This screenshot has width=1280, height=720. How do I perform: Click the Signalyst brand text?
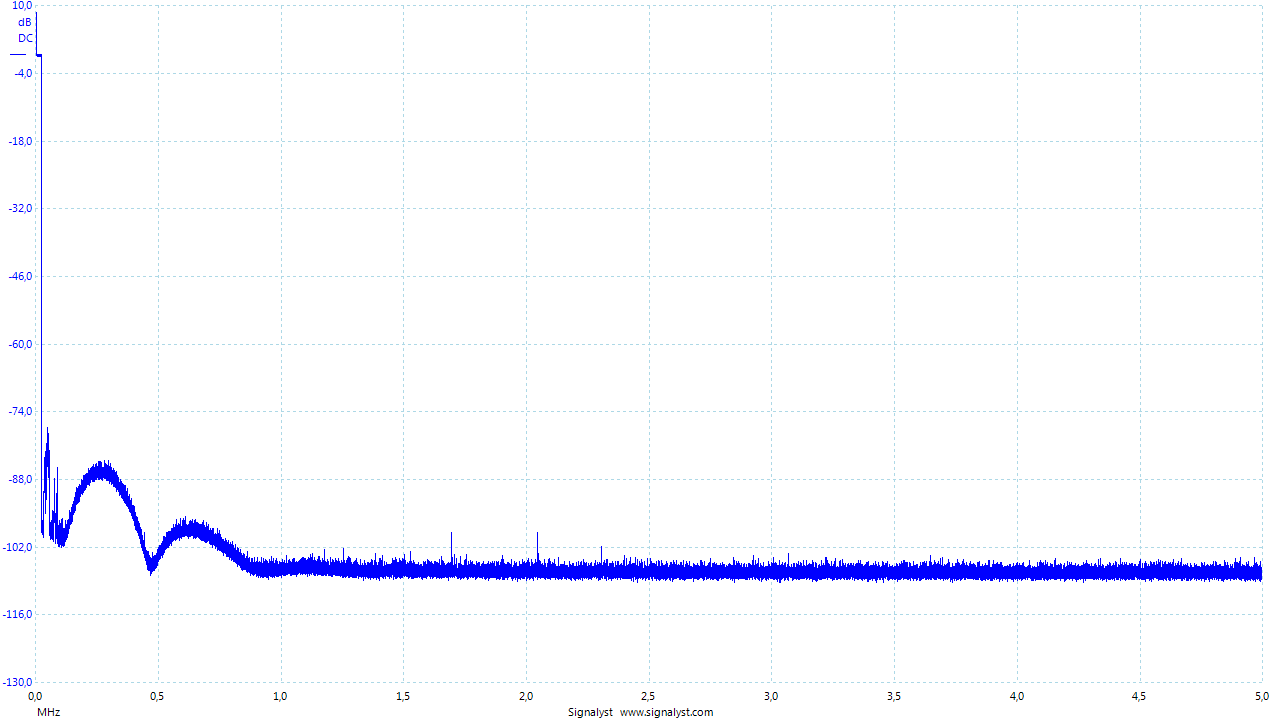click(590, 712)
